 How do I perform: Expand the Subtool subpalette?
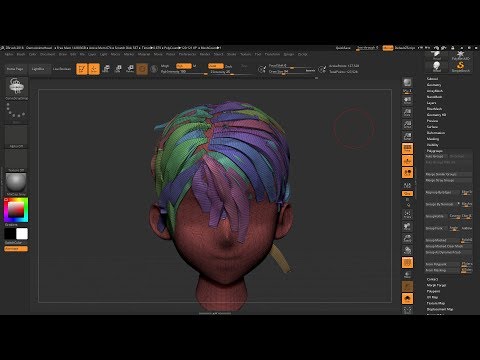point(432,79)
